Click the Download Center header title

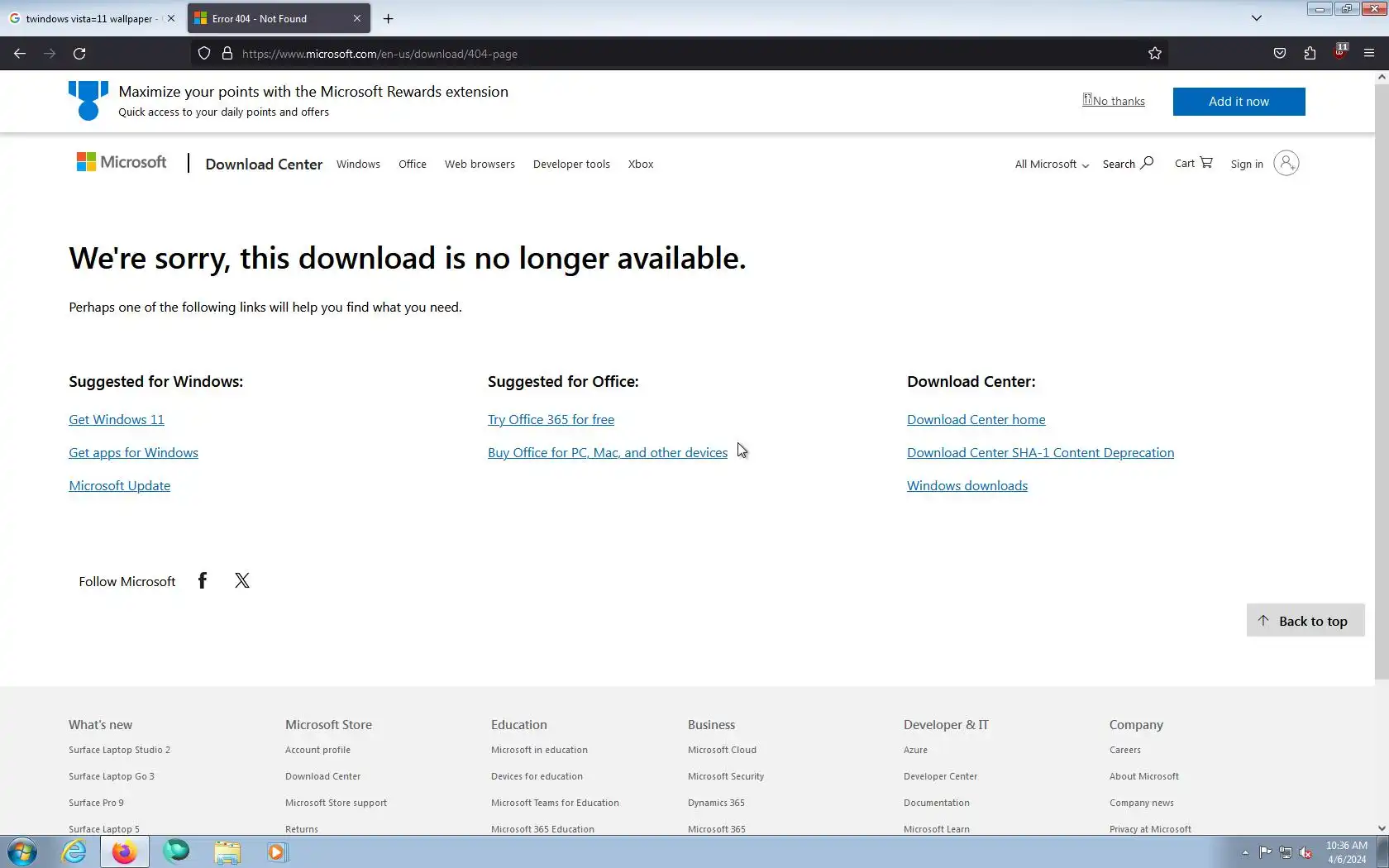[x=264, y=164]
